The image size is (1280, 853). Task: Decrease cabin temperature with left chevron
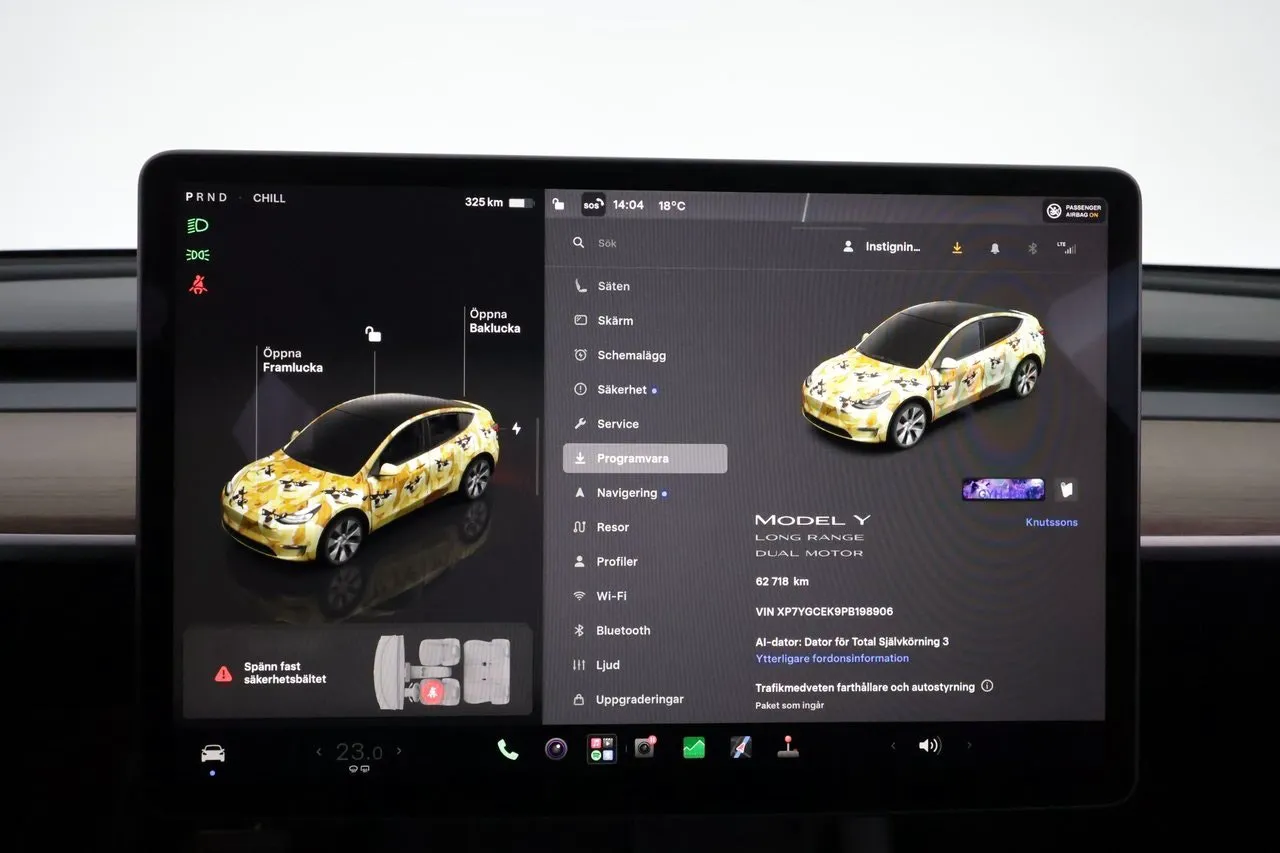pyautogui.click(x=319, y=751)
